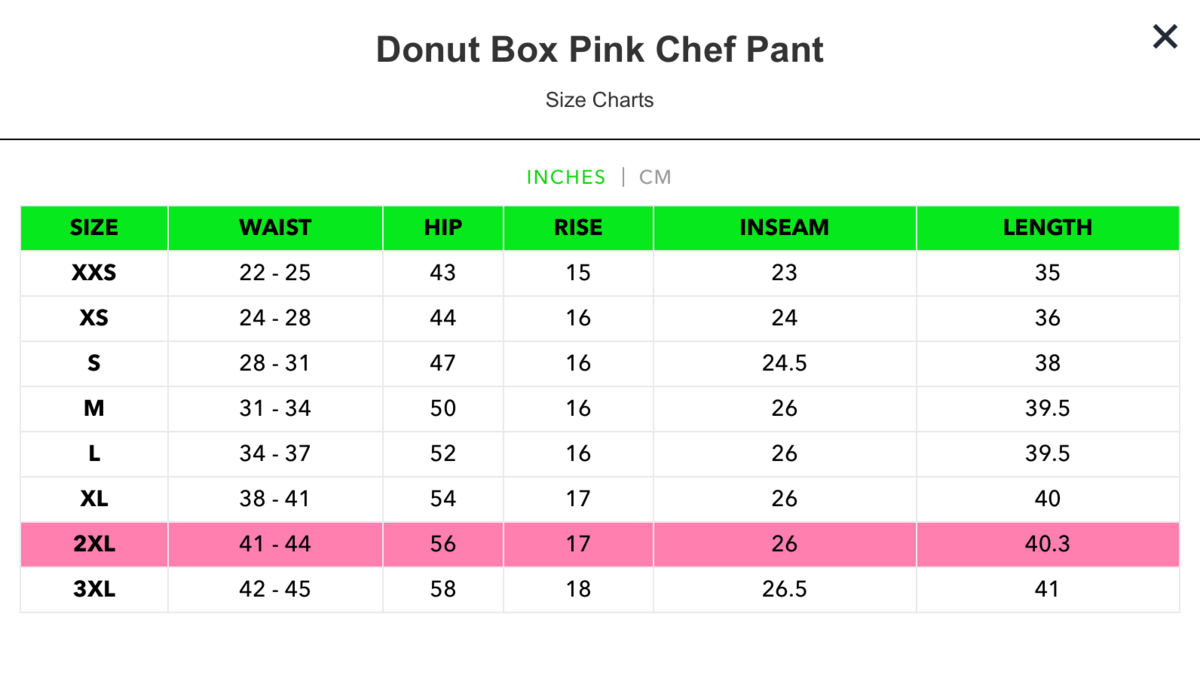Click the SIZE column header
Viewport: 1200px width, 690px height.
coord(94,228)
